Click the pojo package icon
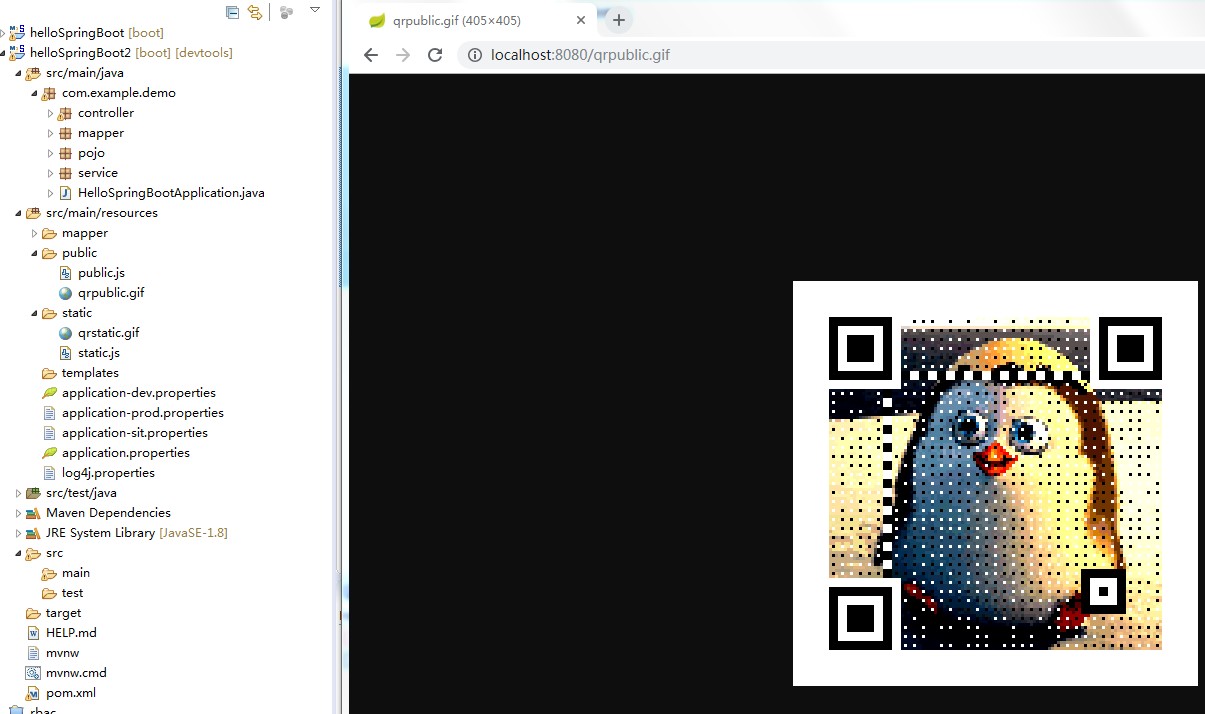1205x714 pixels. [x=65, y=153]
